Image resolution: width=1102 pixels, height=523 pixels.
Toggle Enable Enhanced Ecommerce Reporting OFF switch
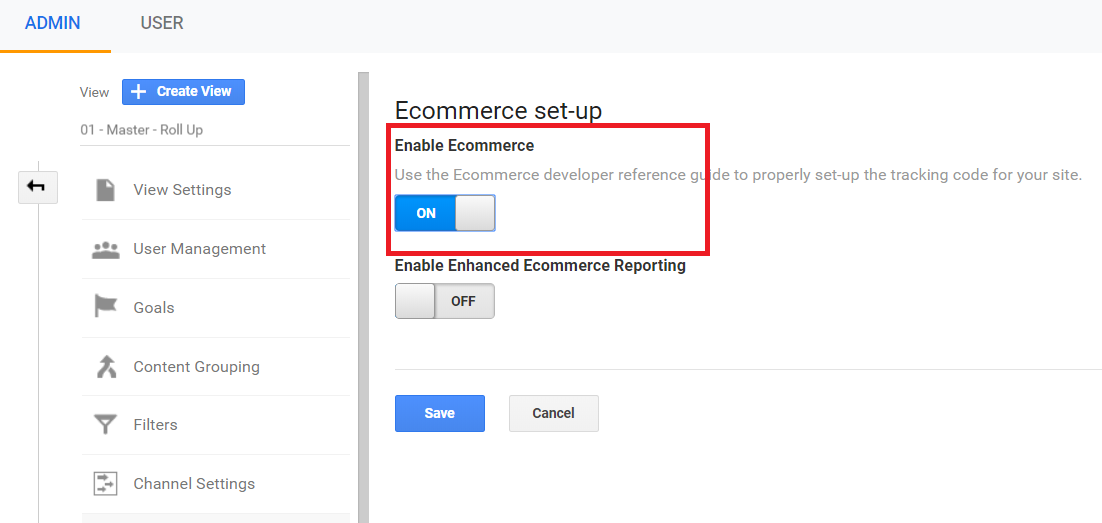point(445,301)
